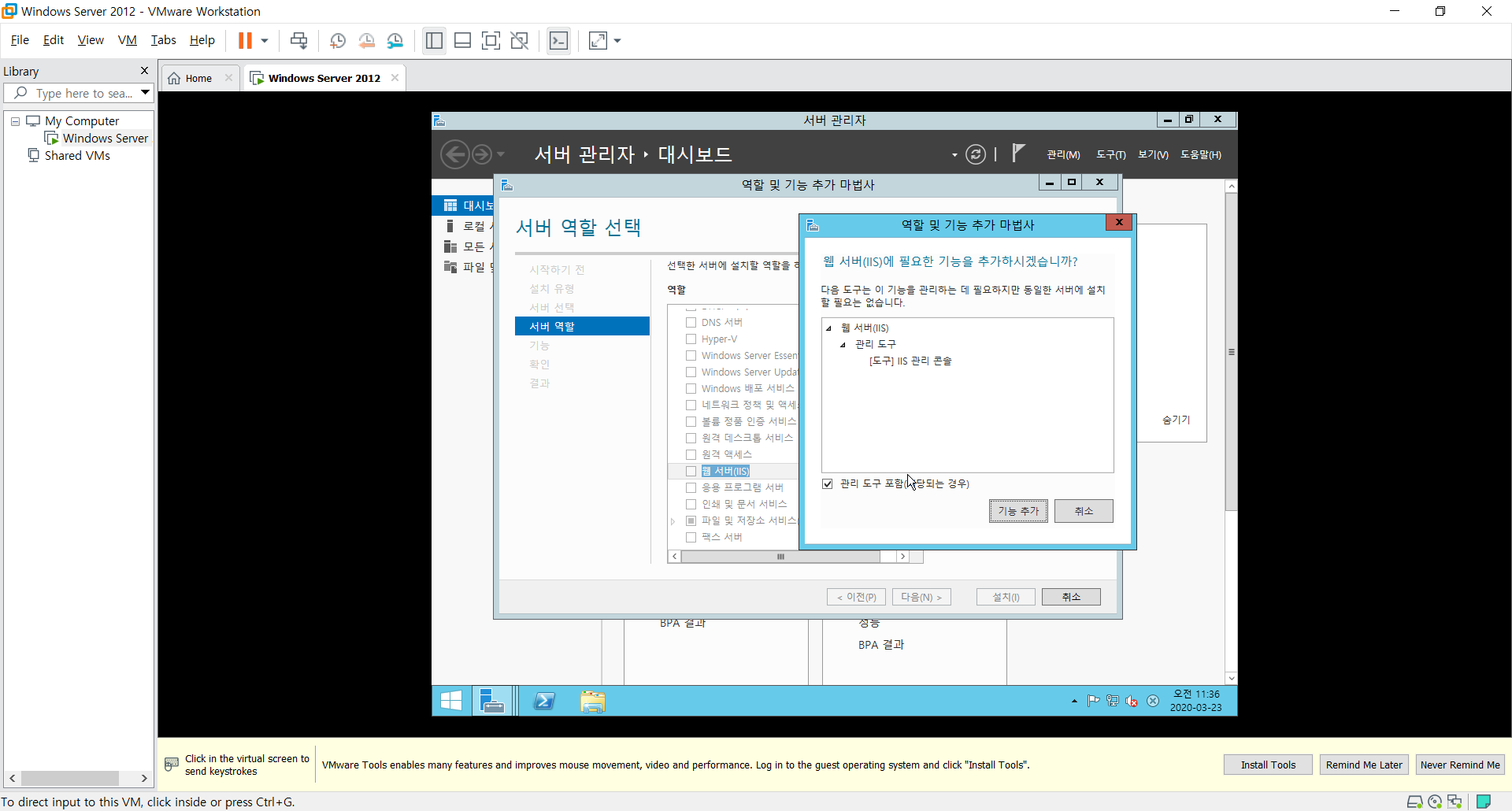Image resolution: width=1512 pixels, height=811 pixels.
Task: Expand 파일 및 저장소 서비스 role
Action: pos(673,521)
